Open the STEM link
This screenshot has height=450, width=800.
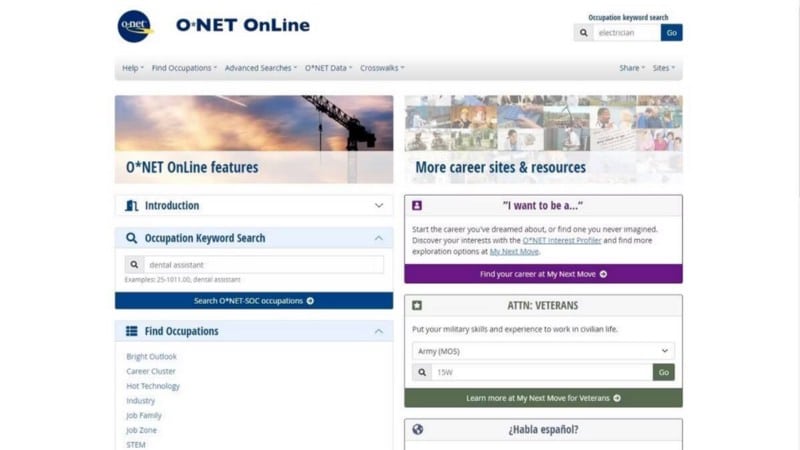point(136,445)
